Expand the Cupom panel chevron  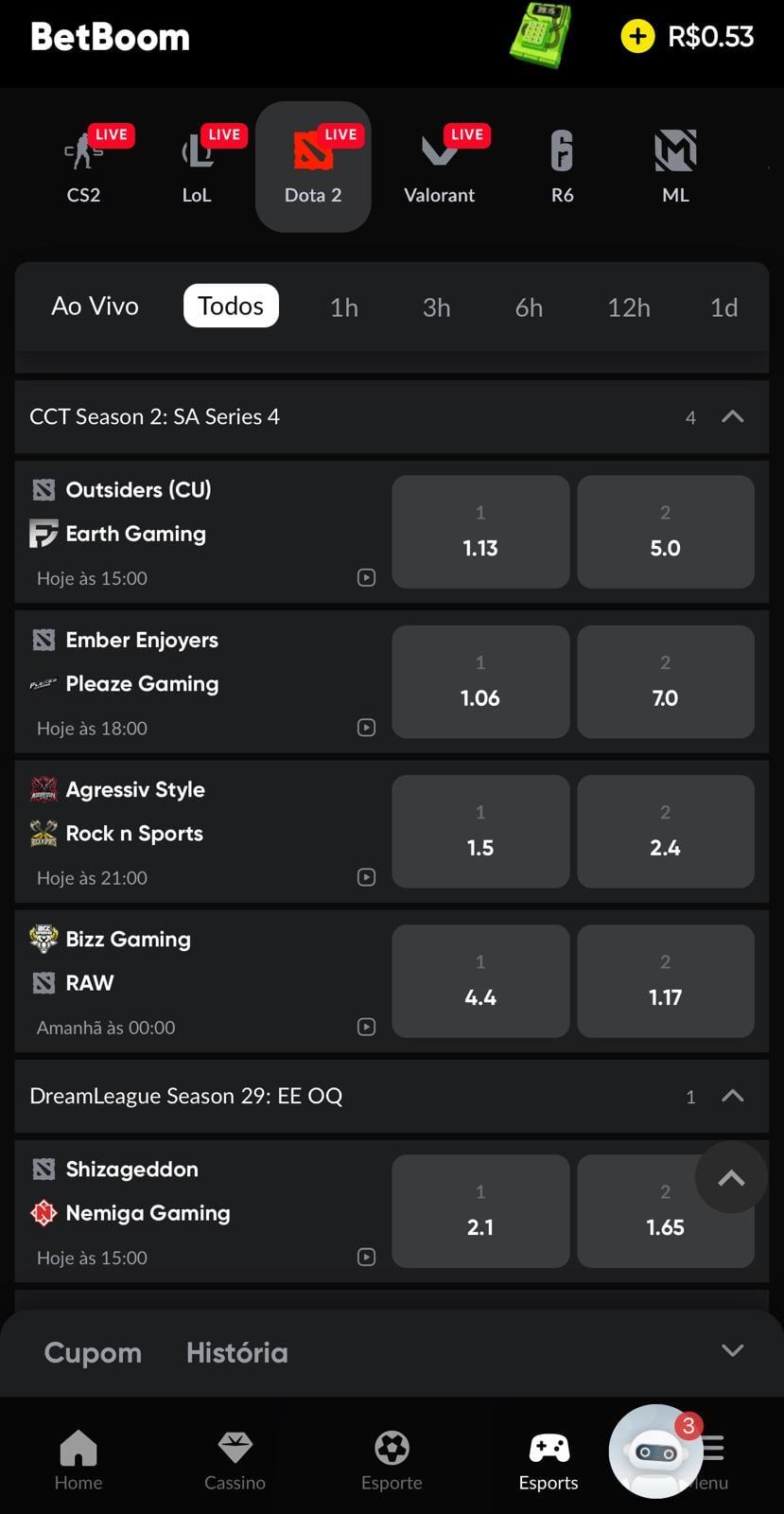(731, 1352)
